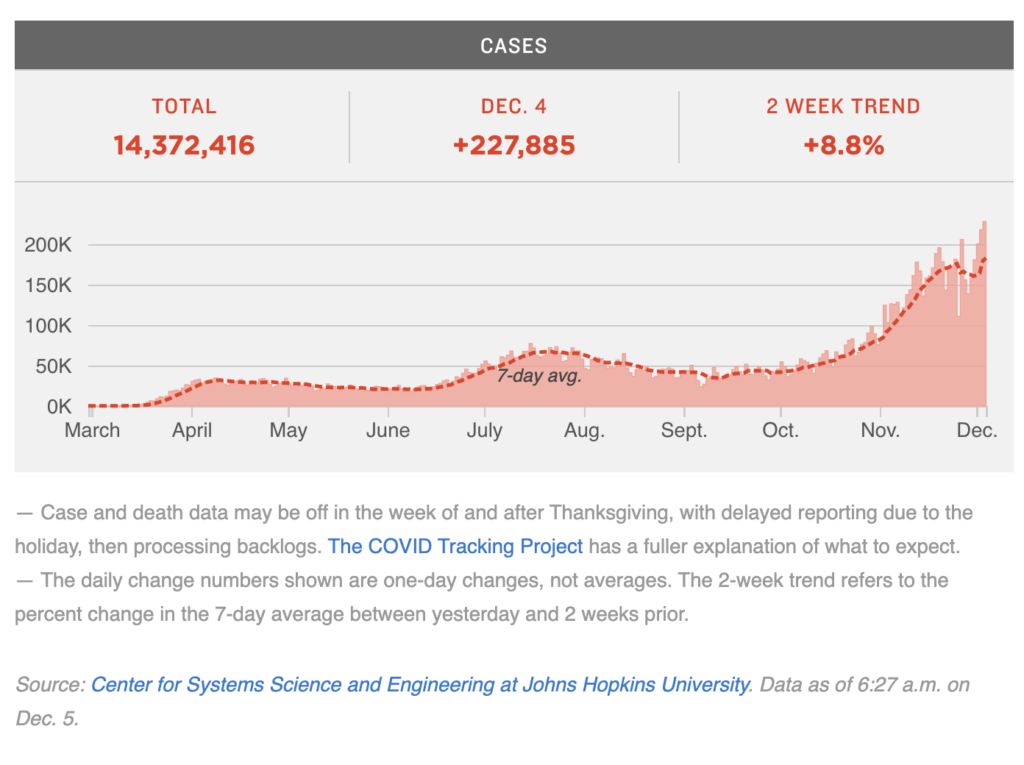Select Dec. on the timeline axis
Screen dimensions: 1024x765
pos(977,431)
